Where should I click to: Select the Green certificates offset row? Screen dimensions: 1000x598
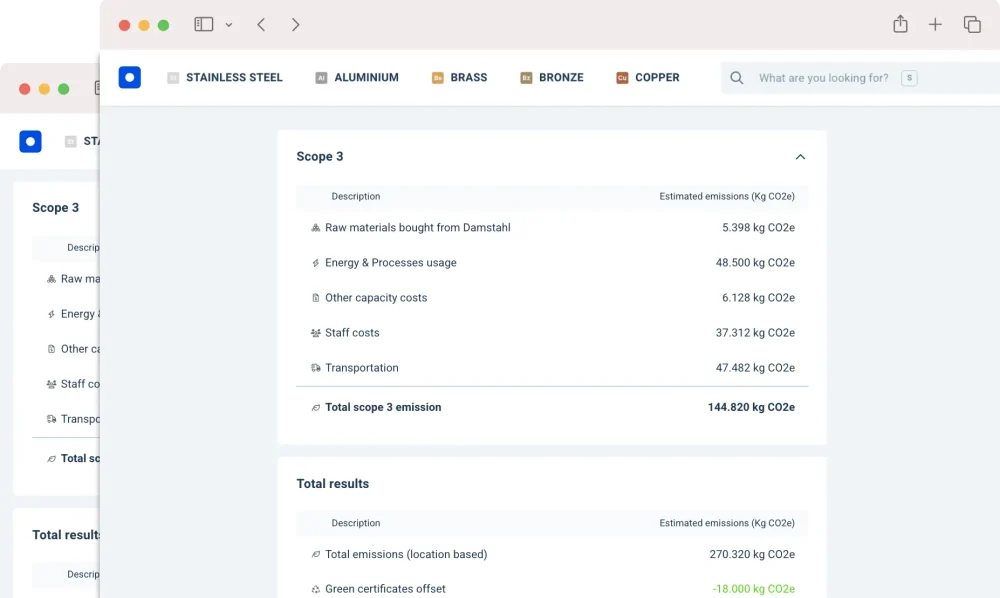click(x=385, y=589)
